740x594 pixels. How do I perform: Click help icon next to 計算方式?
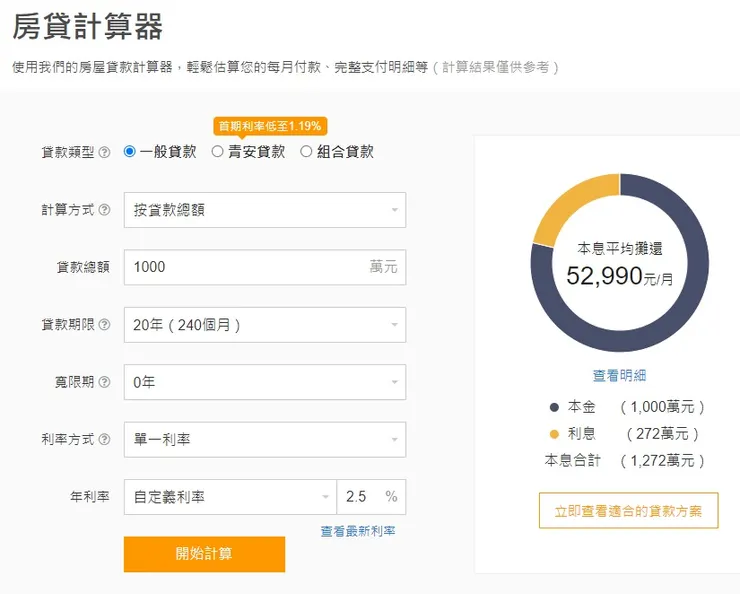point(105,211)
